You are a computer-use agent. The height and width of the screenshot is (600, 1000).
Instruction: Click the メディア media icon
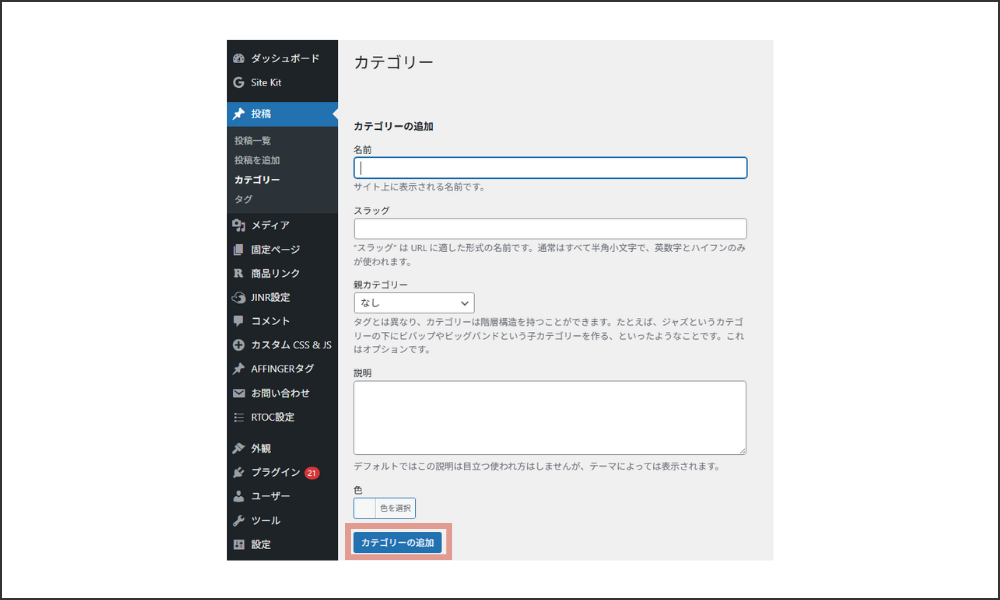[x=239, y=225]
